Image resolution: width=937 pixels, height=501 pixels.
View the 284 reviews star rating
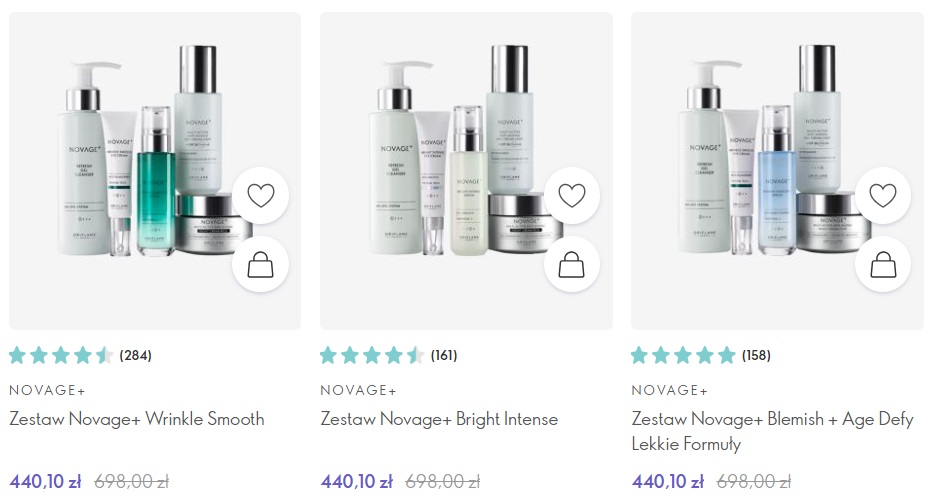[81, 355]
